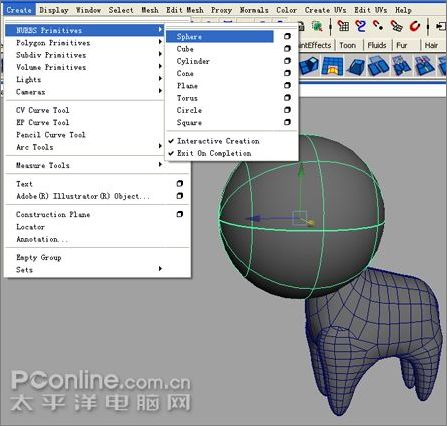Expand the Cameras submenu
This screenshot has height=426, width=447.
coord(85,92)
